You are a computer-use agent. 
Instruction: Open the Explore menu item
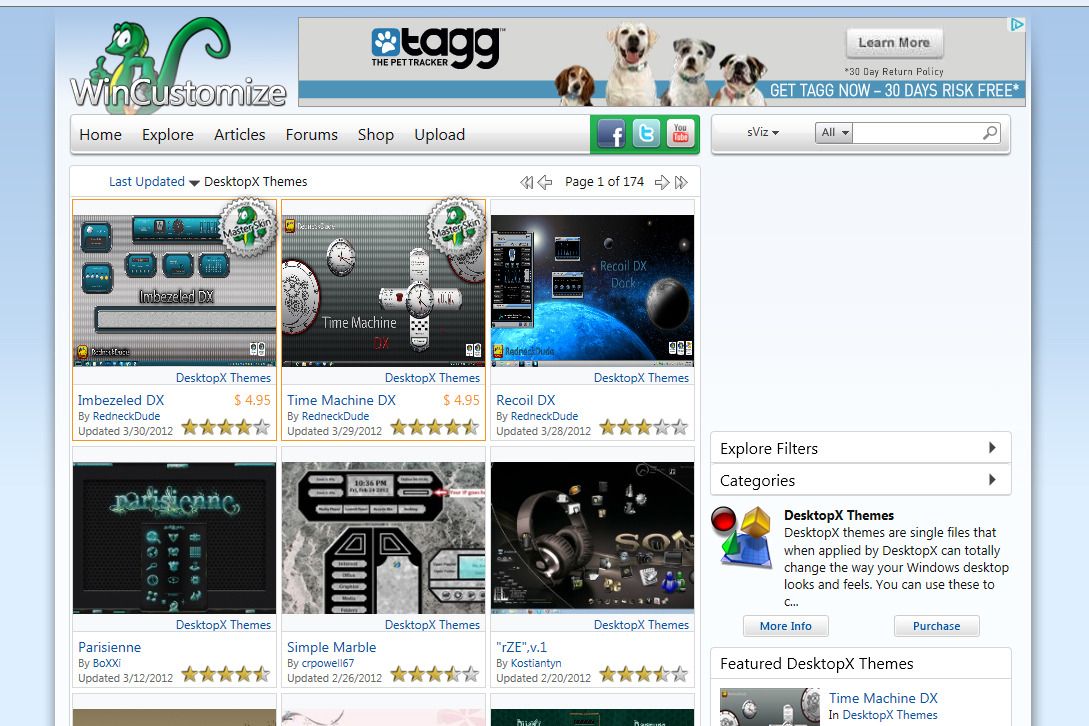(x=167, y=135)
